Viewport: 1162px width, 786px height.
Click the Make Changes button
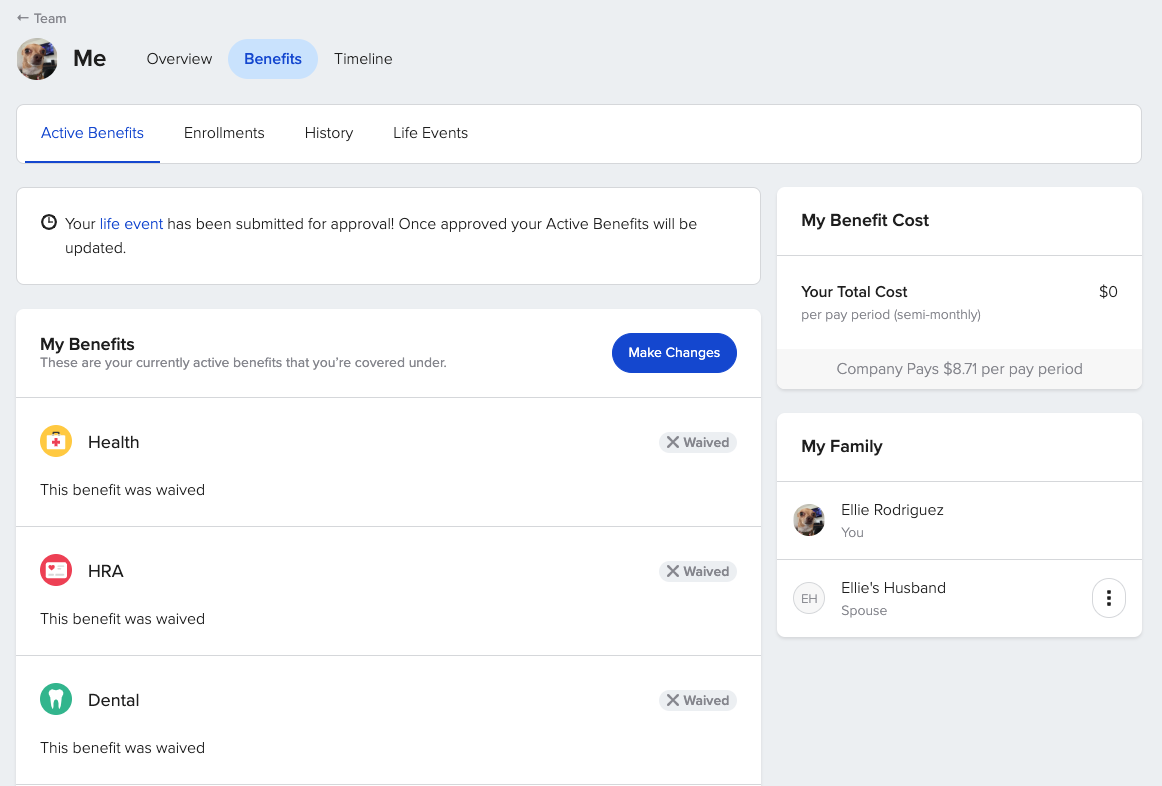(674, 353)
